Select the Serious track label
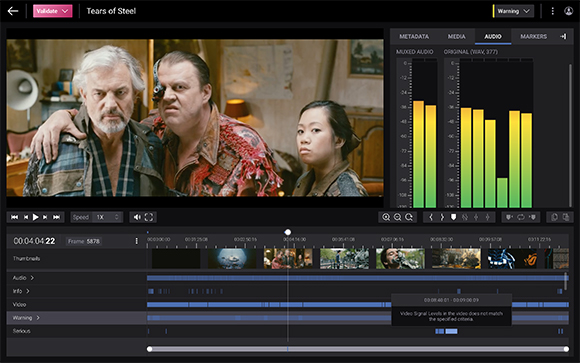 pyautogui.click(x=21, y=331)
